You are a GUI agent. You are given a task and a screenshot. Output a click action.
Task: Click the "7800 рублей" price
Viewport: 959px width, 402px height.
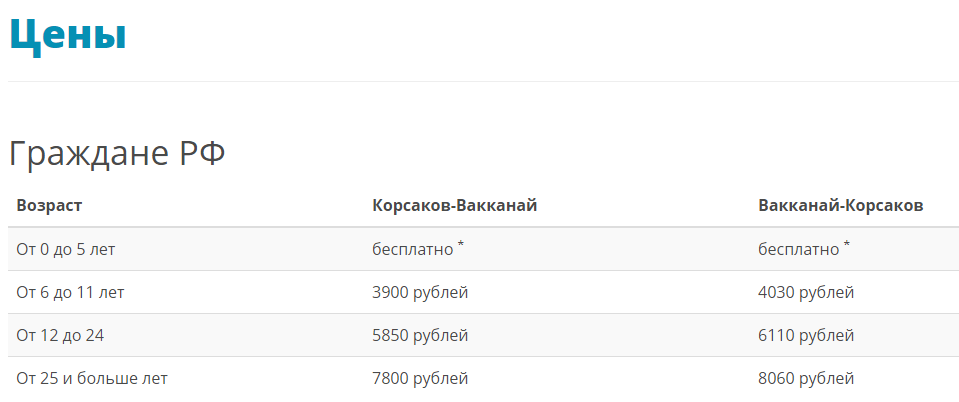coord(420,378)
